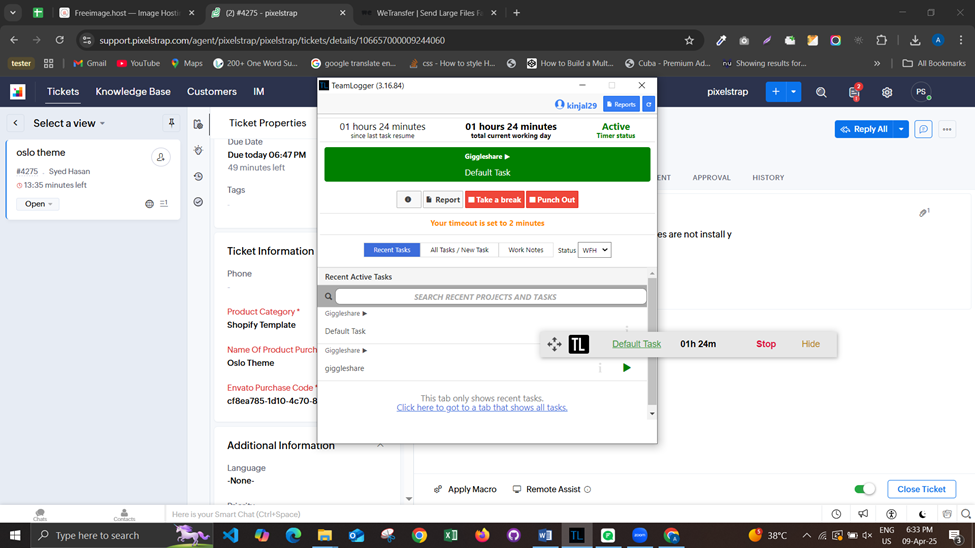The width and height of the screenshot is (975, 548).
Task: Click the announcement megaphone icon in bottom bar
Action: click(863, 514)
